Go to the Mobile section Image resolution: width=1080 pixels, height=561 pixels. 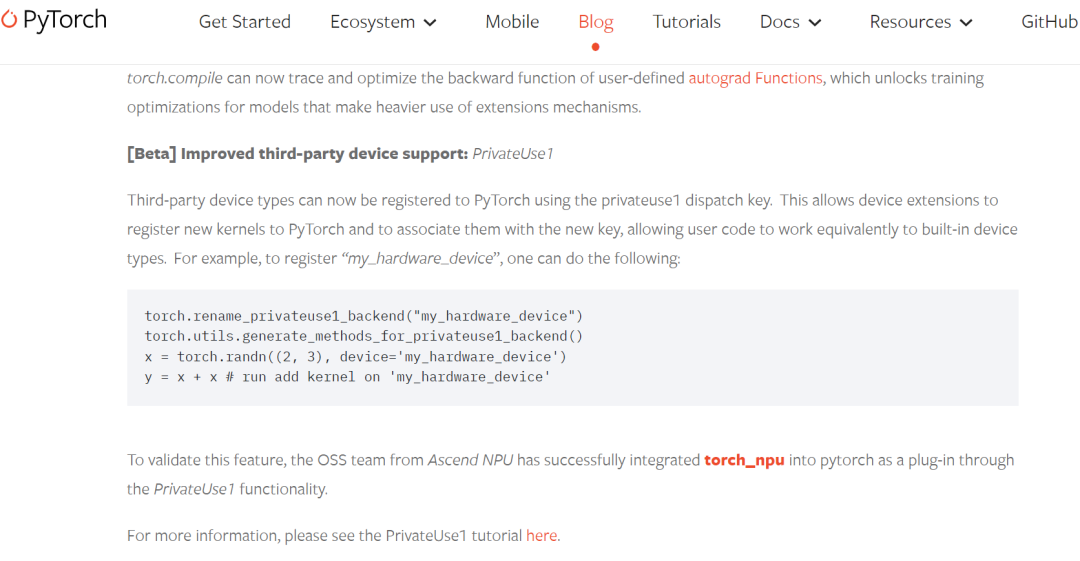512,22
